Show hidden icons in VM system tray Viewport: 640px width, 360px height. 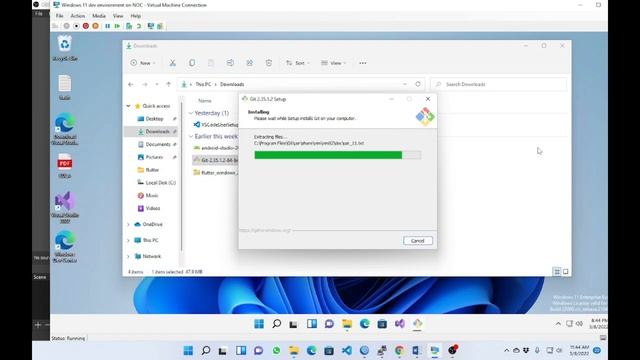click(x=558, y=324)
